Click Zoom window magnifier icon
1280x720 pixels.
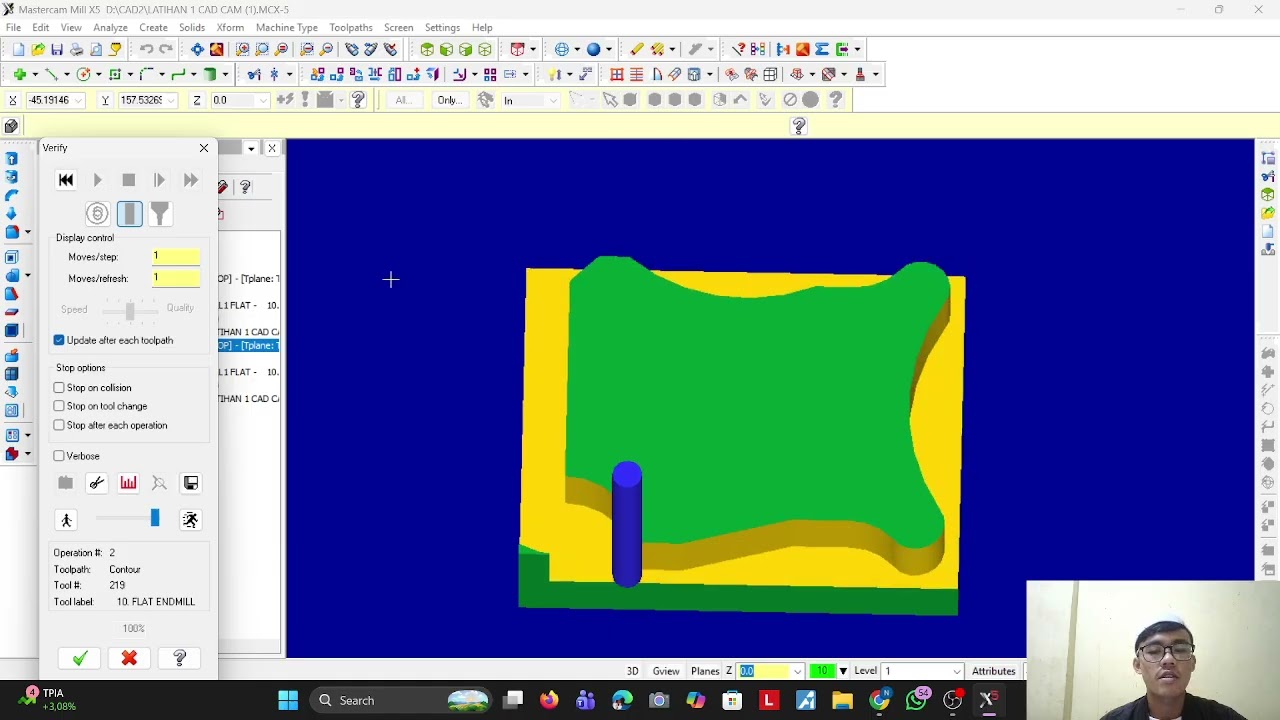(242, 49)
